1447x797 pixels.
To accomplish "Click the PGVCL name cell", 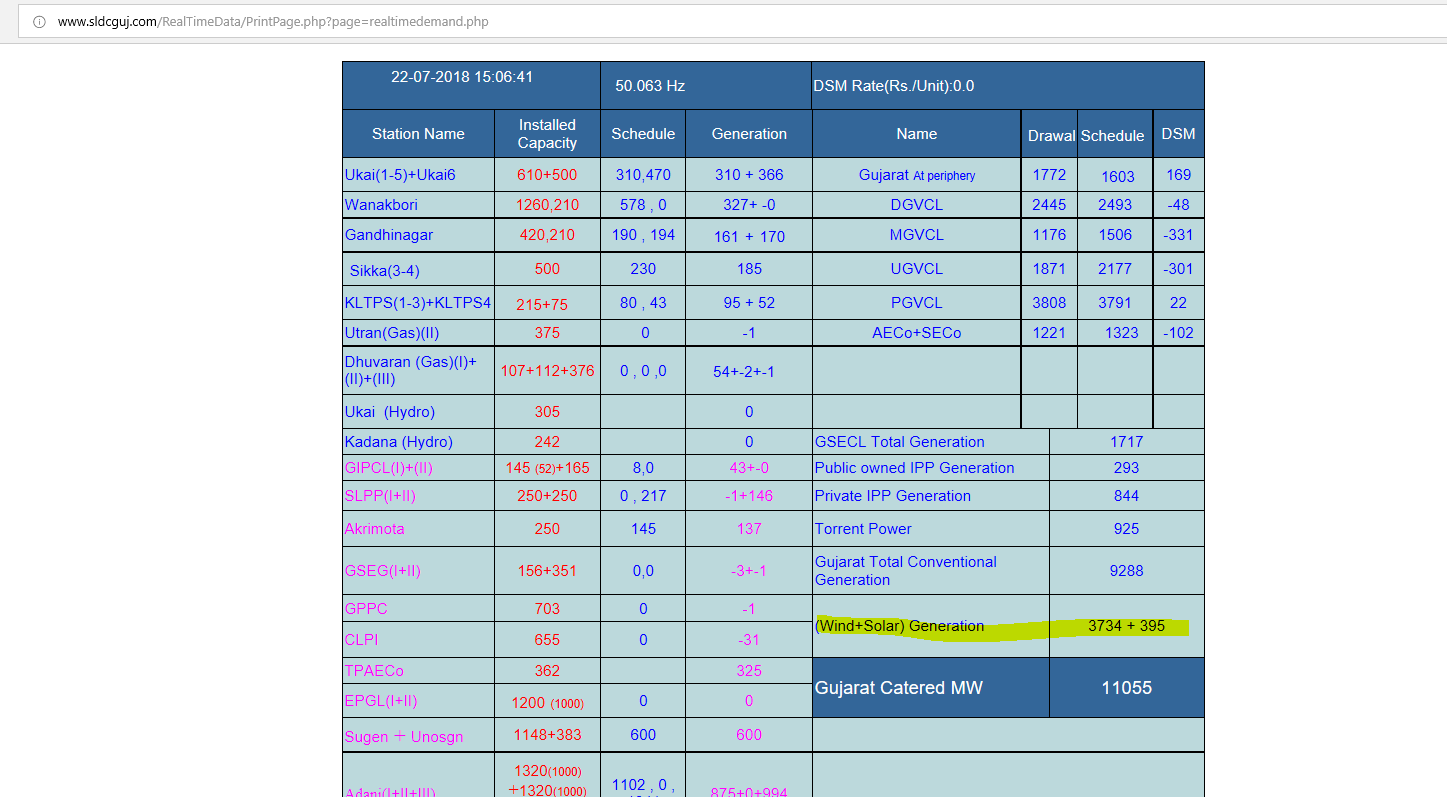I will [917, 303].
